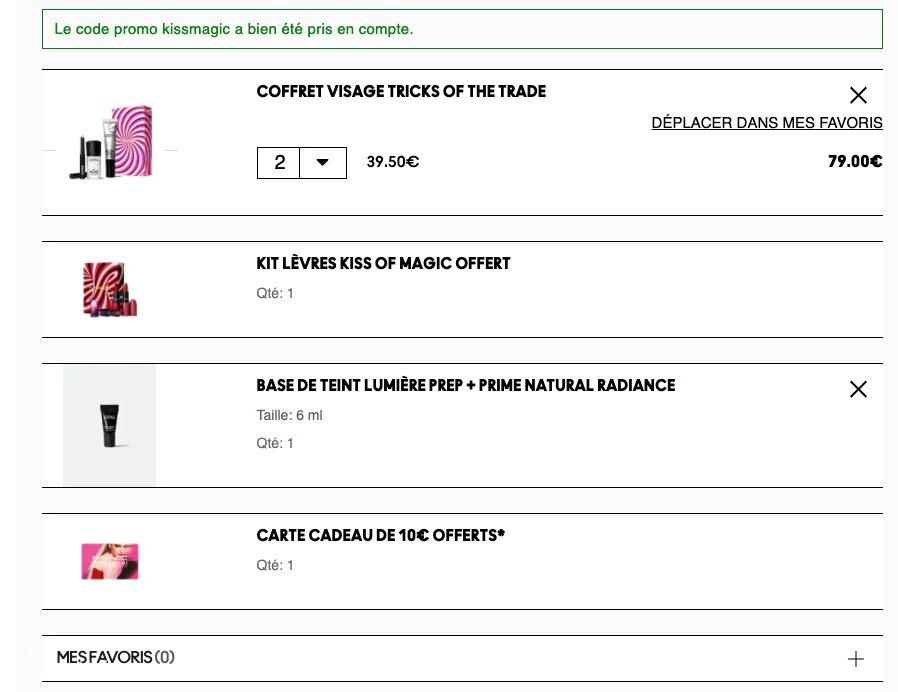The width and height of the screenshot is (898, 692).
Task: Click the quantity value 2 box
Action: coord(279,163)
